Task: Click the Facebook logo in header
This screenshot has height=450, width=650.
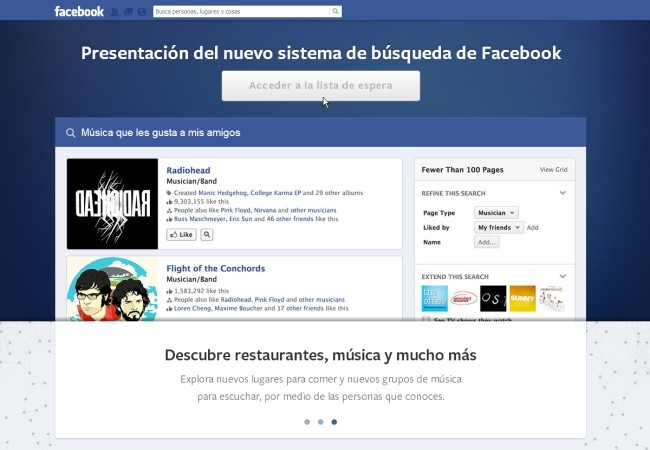Action: (x=79, y=11)
